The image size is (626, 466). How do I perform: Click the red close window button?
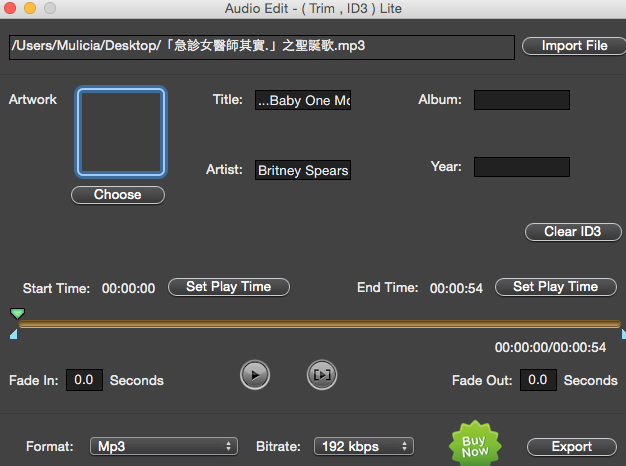pos(10,8)
